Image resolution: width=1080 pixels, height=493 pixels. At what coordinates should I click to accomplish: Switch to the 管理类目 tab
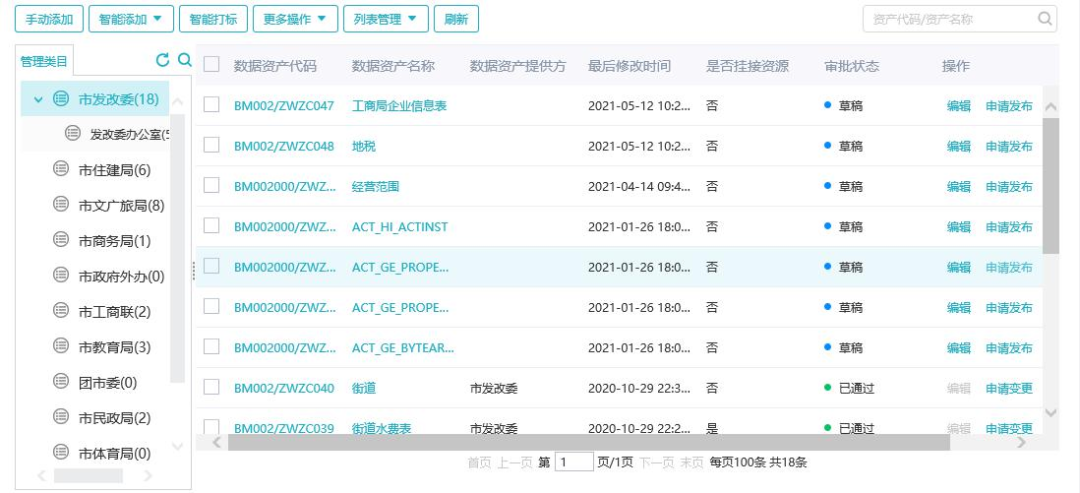coord(44,61)
